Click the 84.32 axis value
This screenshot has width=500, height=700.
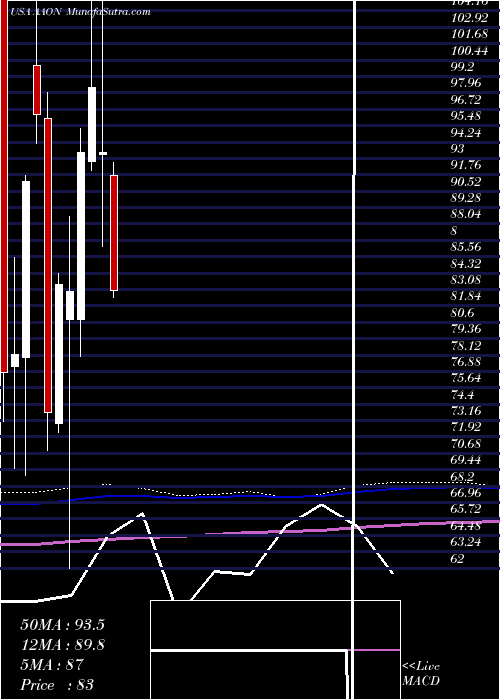[x=466, y=264]
